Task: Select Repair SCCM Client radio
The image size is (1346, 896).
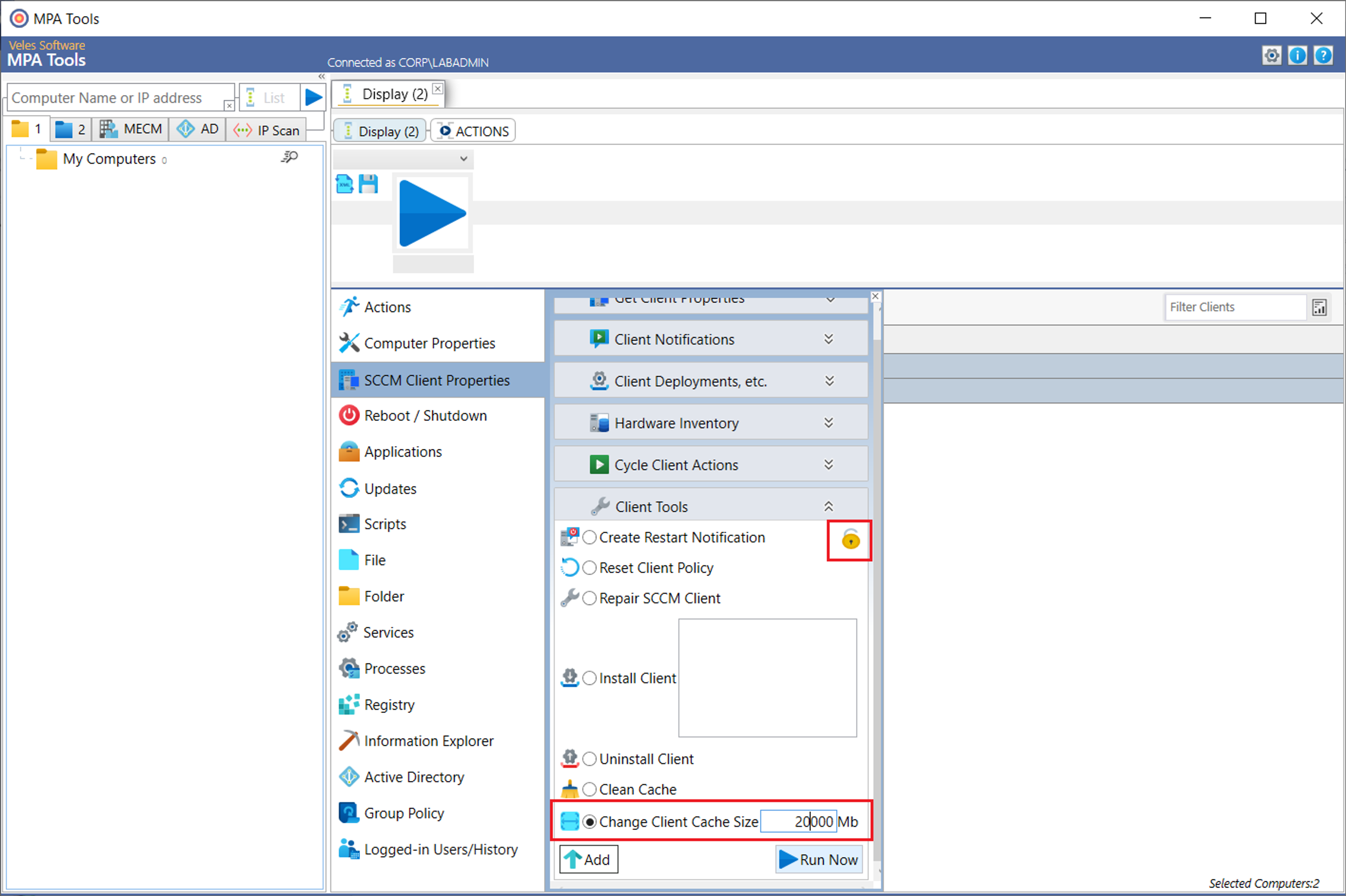Action: pyautogui.click(x=589, y=598)
